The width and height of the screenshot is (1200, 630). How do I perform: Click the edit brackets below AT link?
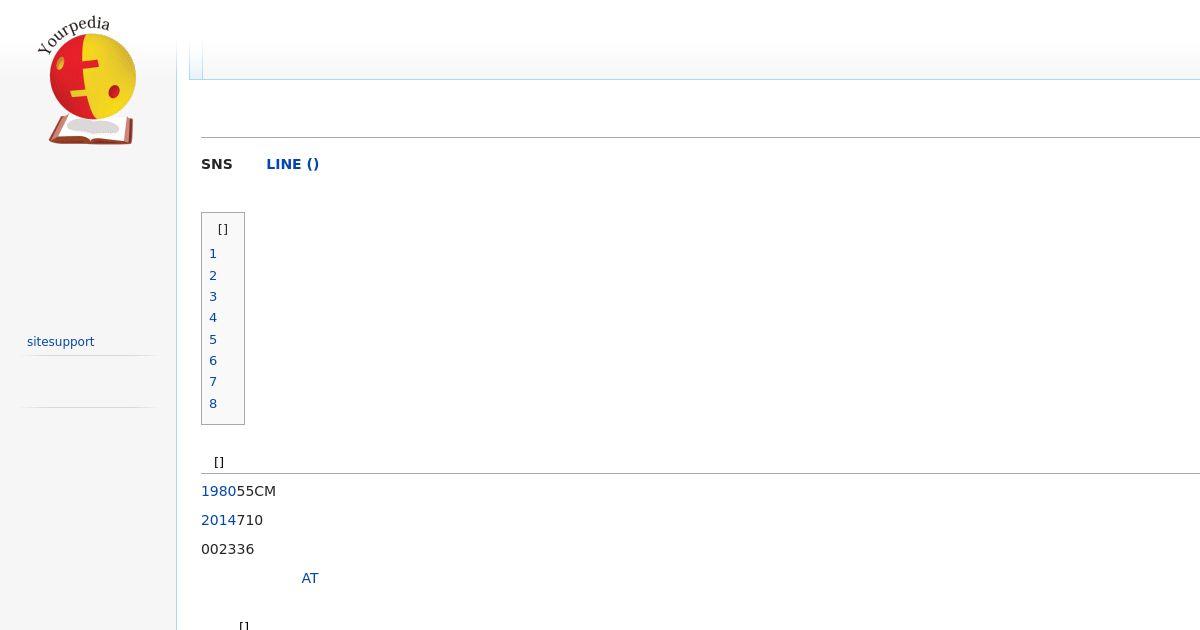click(244, 625)
